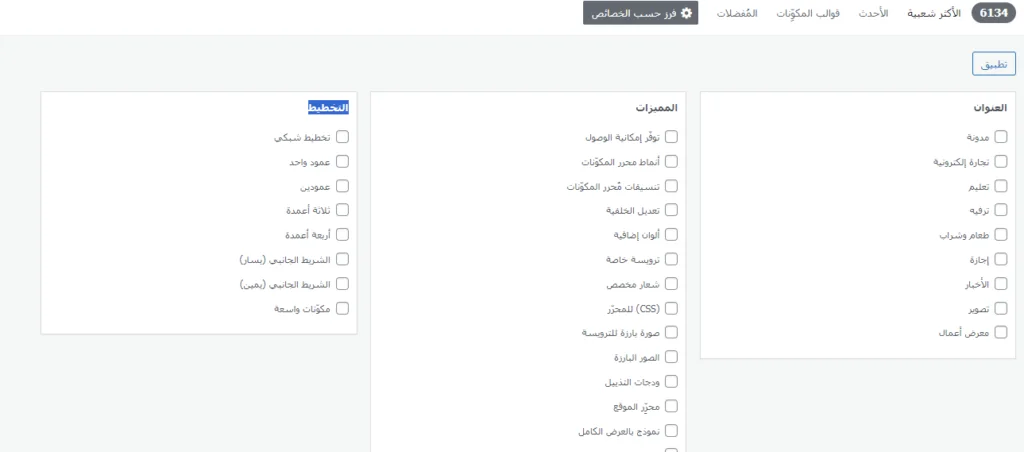The width and height of the screenshot is (1024, 452).
Task: Enable the توفّر إمكانية الوصول checkbox
Action: 671,137
